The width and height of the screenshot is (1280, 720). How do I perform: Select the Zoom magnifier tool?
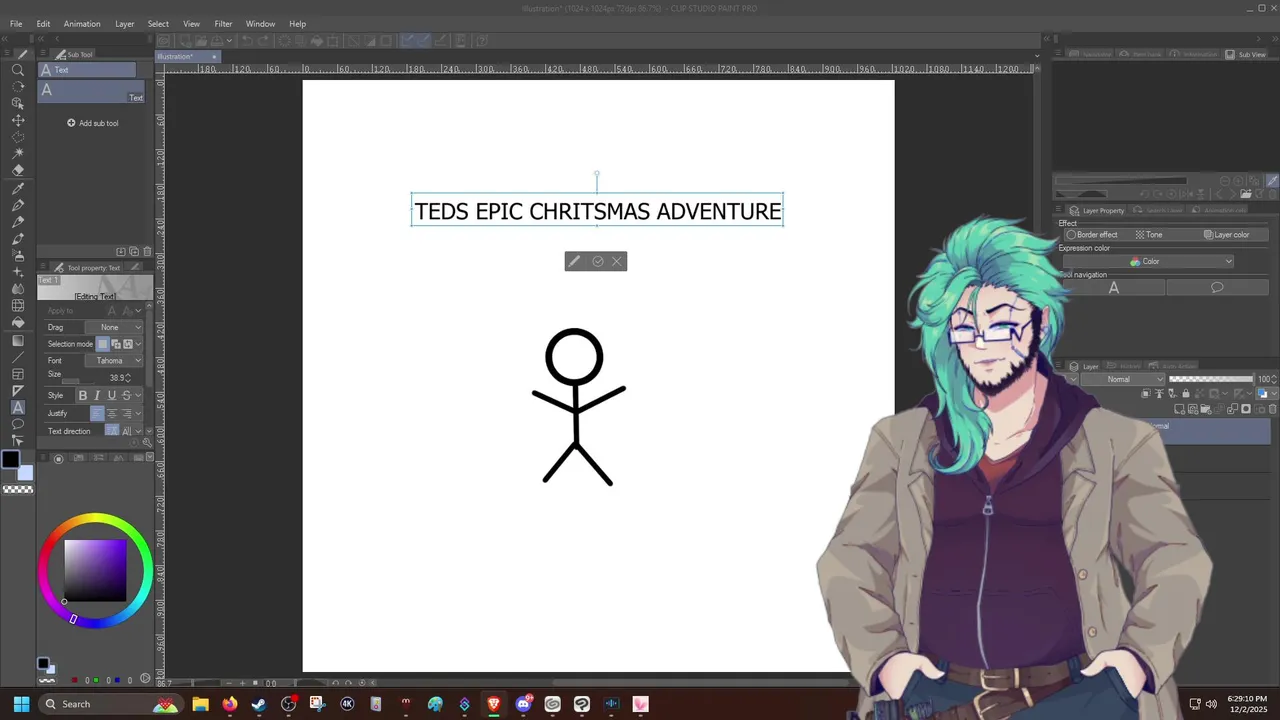[18, 70]
